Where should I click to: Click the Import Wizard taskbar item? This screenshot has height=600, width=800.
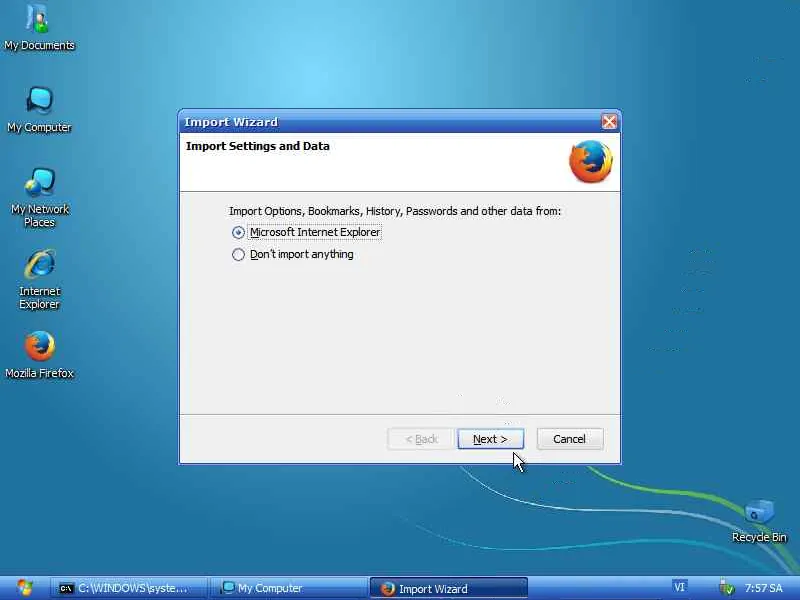coord(448,588)
